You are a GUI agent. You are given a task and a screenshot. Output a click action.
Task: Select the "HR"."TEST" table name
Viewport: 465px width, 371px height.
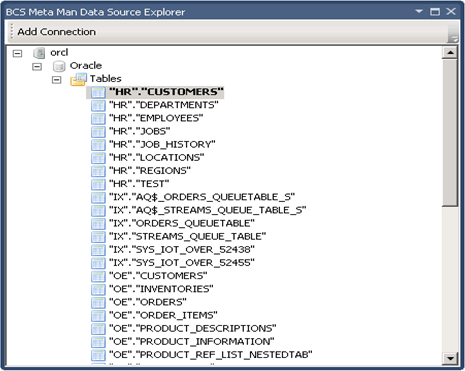tap(139, 184)
